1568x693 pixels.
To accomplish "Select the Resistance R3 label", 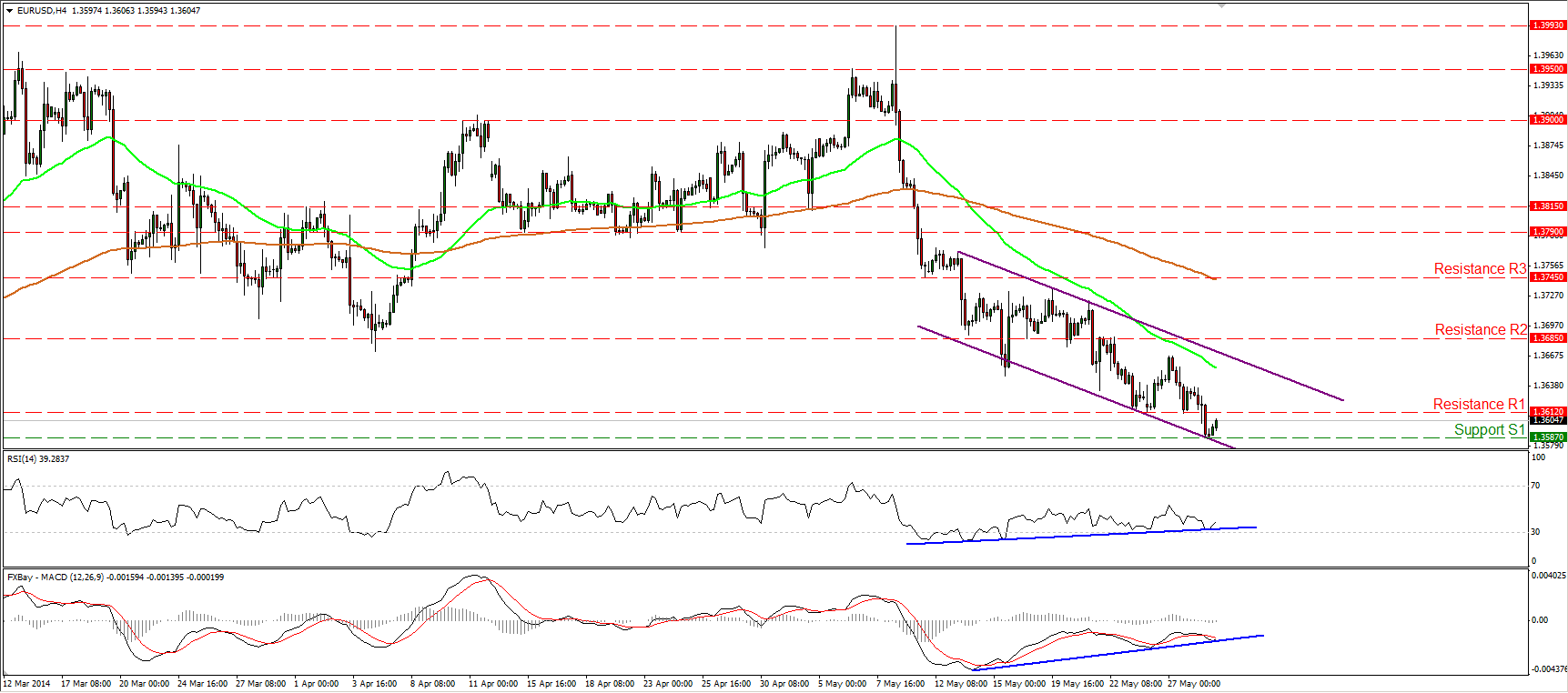I will 1480,268.
